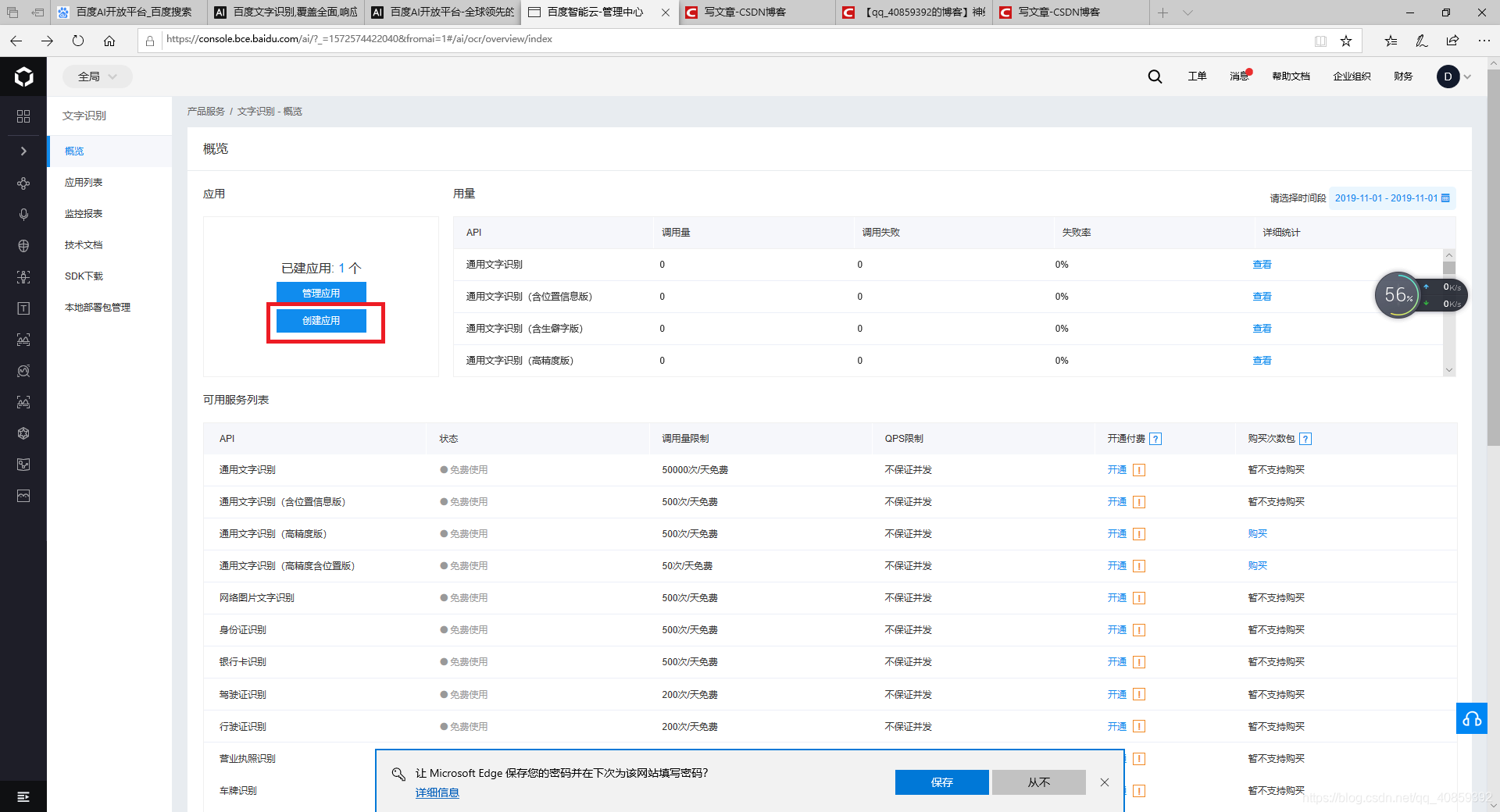Screen dimensions: 1500x812
Task: Click the 56% network speed widget
Action: [x=1420, y=295]
